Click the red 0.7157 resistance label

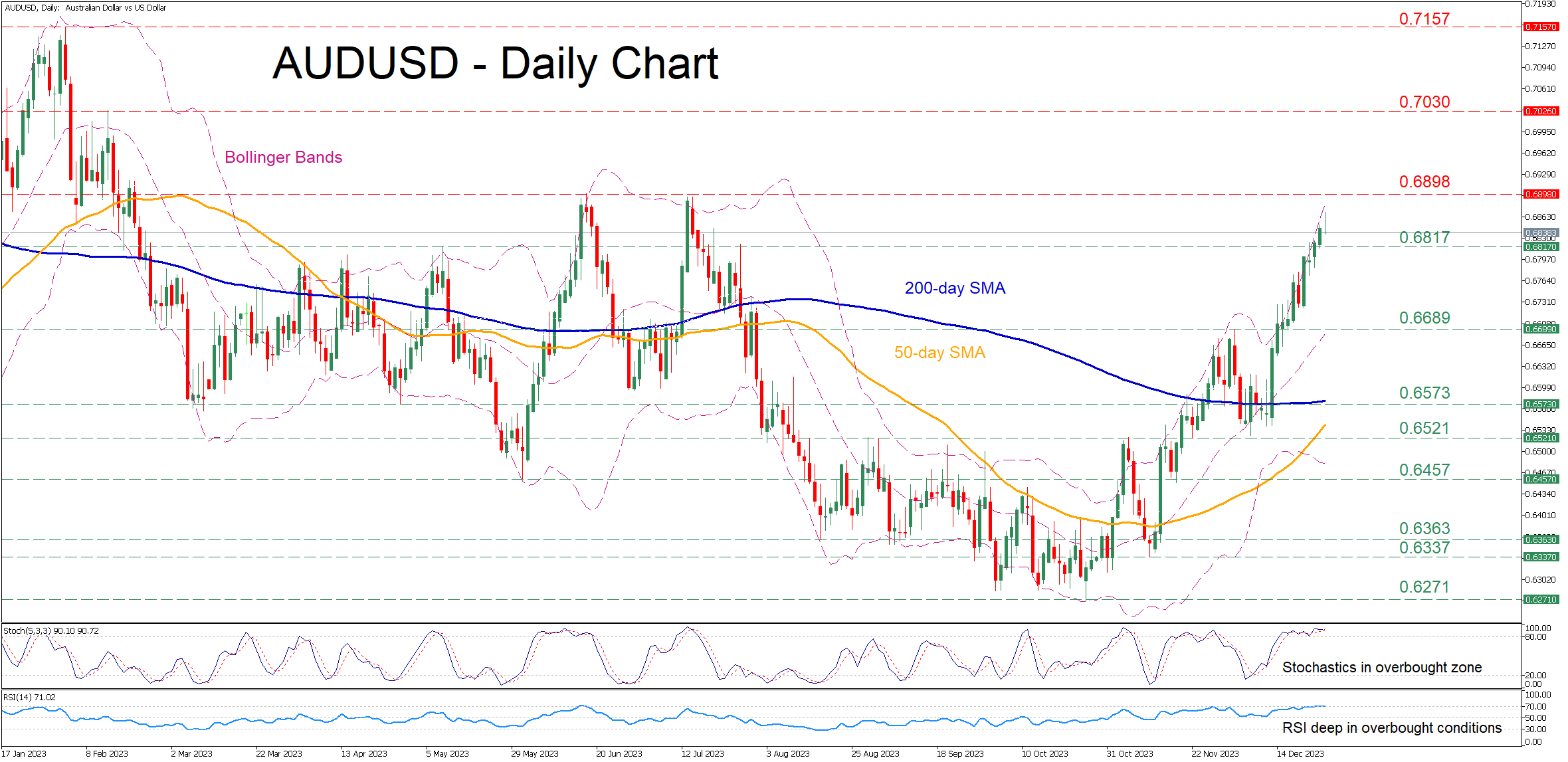tap(1424, 19)
